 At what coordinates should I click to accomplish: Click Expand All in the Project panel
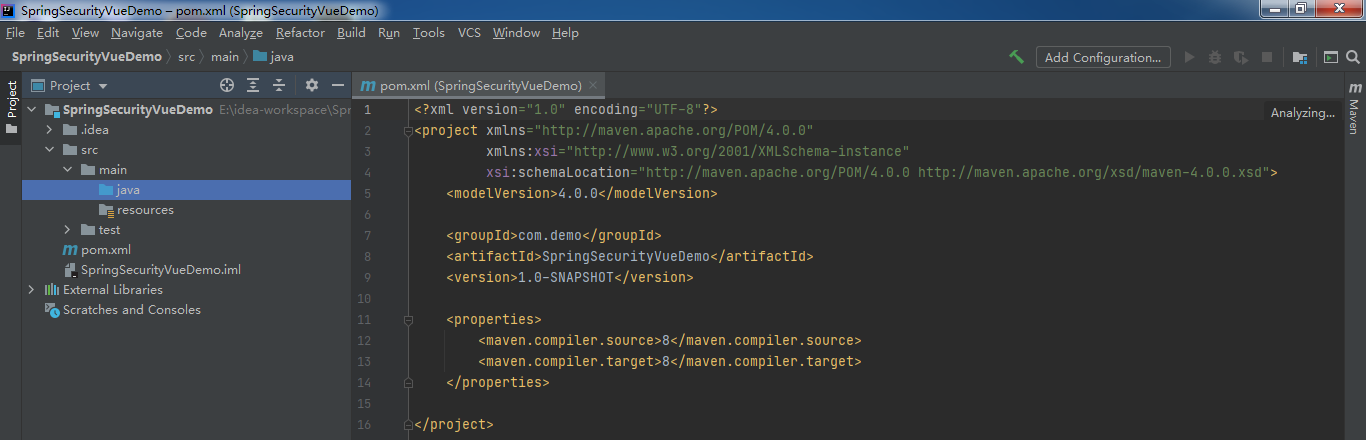tap(254, 85)
